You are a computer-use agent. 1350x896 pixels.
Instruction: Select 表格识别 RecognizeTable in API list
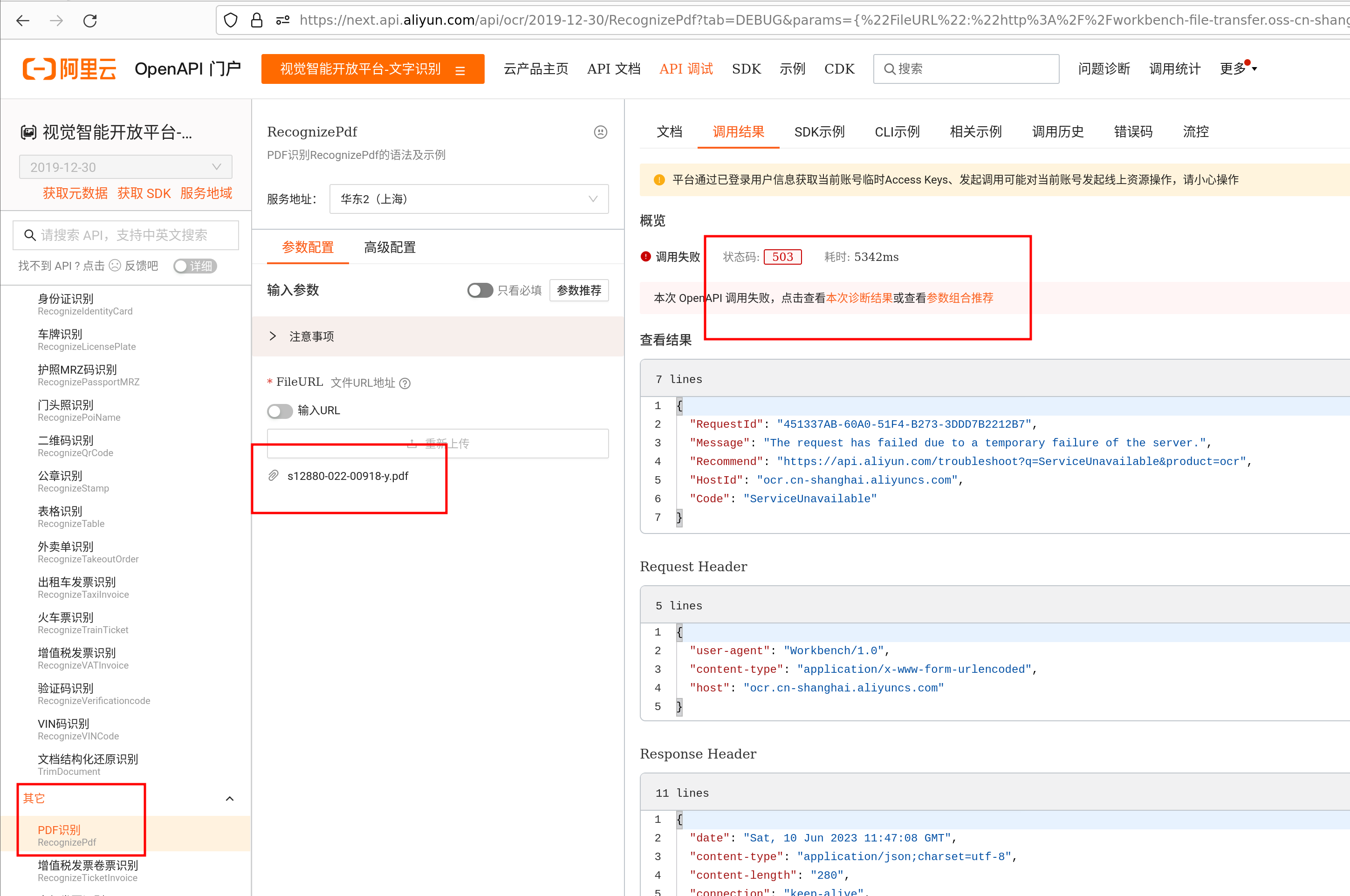71,517
